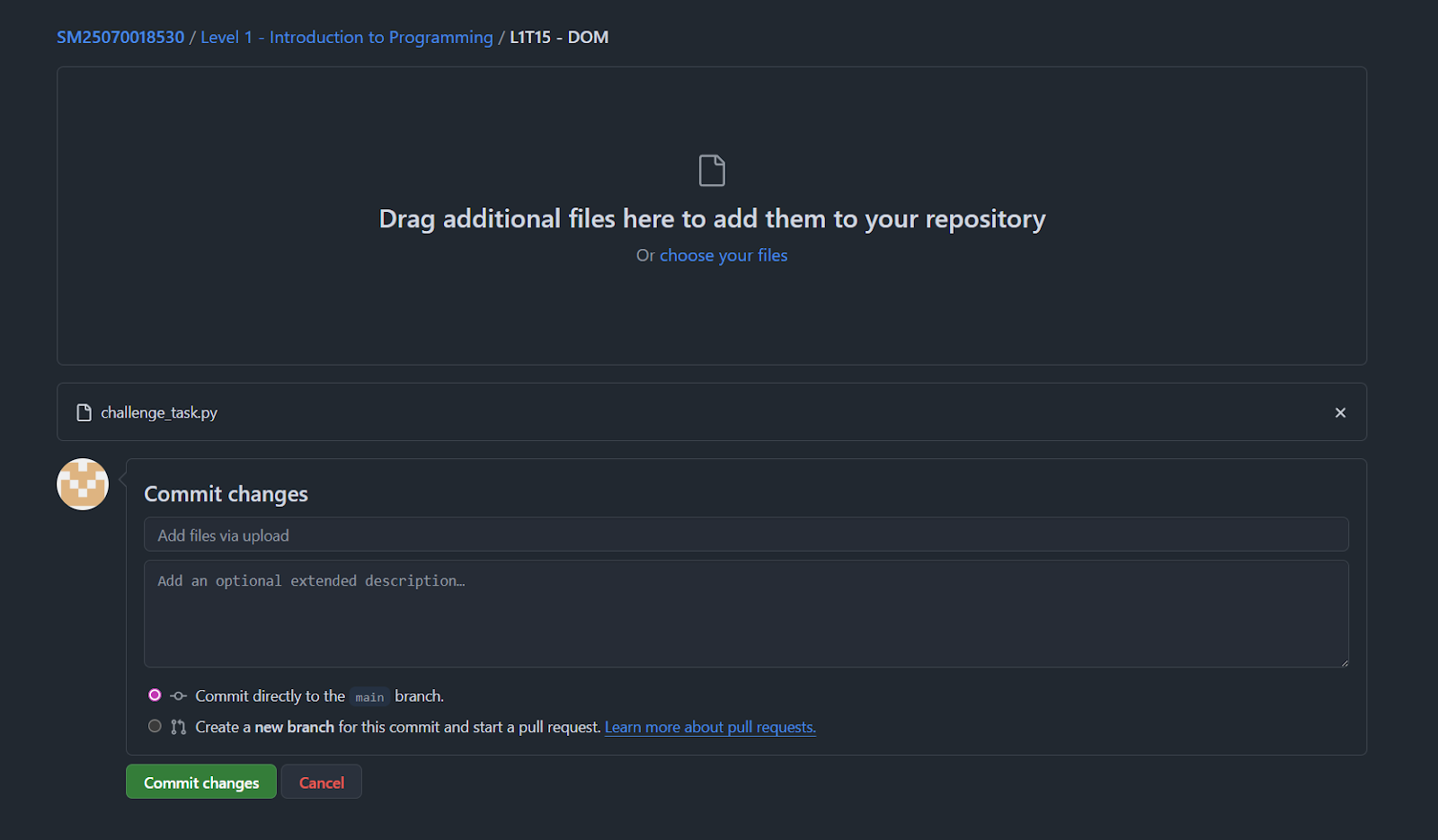Click the commit icon next to the main branch option
Viewport: 1438px width, 840px height.
pyautogui.click(x=178, y=695)
